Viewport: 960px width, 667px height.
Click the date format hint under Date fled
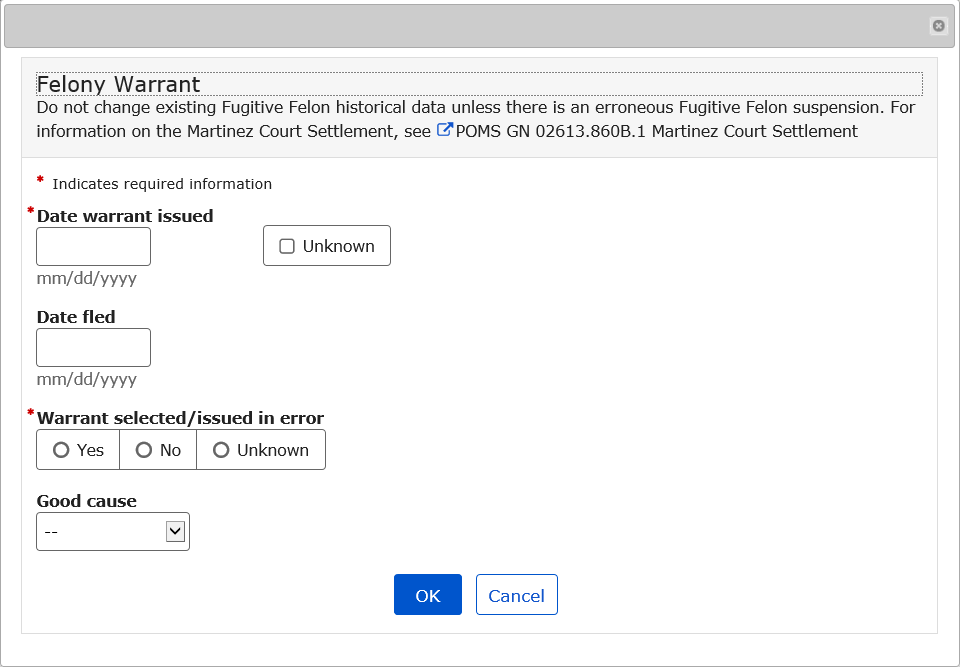(87, 380)
